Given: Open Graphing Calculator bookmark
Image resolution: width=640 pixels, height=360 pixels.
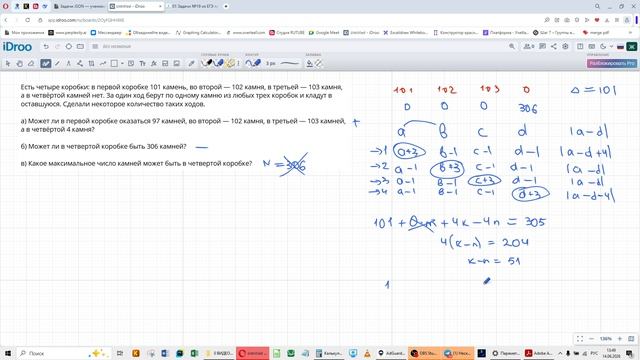Looking at the screenshot, I should tap(198, 32).
